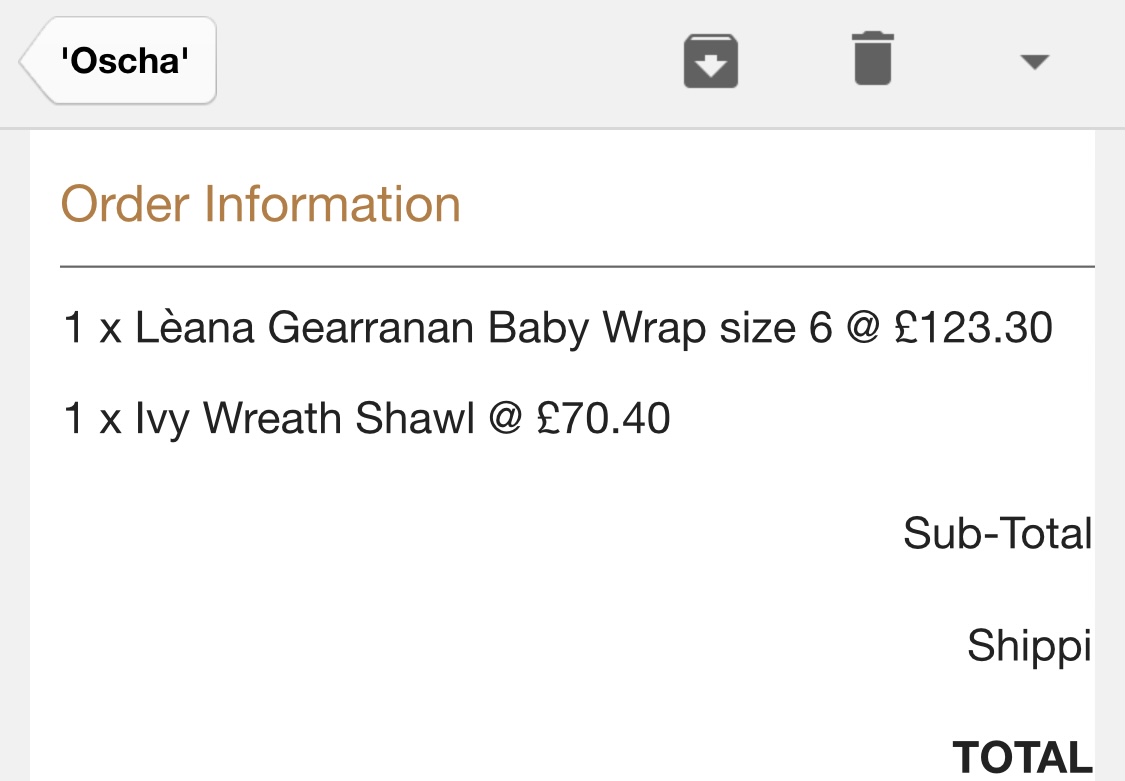Click the bold TOTAL label
This screenshot has width=1125, height=781.
[x=1021, y=758]
